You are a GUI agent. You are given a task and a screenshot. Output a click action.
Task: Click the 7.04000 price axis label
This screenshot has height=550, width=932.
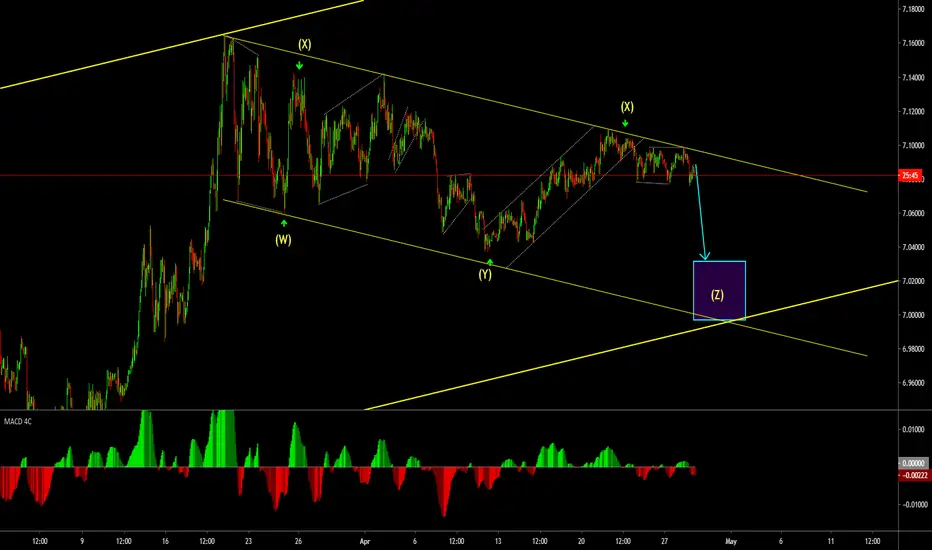(x=912, y=247)
